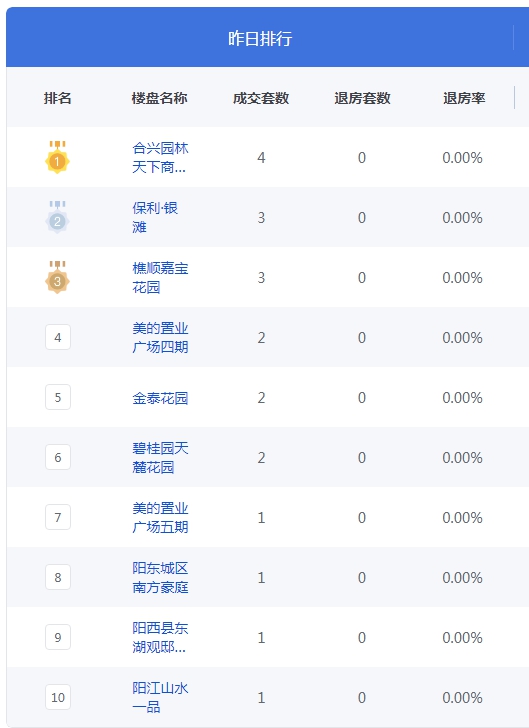Open the 阳西县东湖观邸... property link
This screenshot has height=728, width=529.
[160, 637]
